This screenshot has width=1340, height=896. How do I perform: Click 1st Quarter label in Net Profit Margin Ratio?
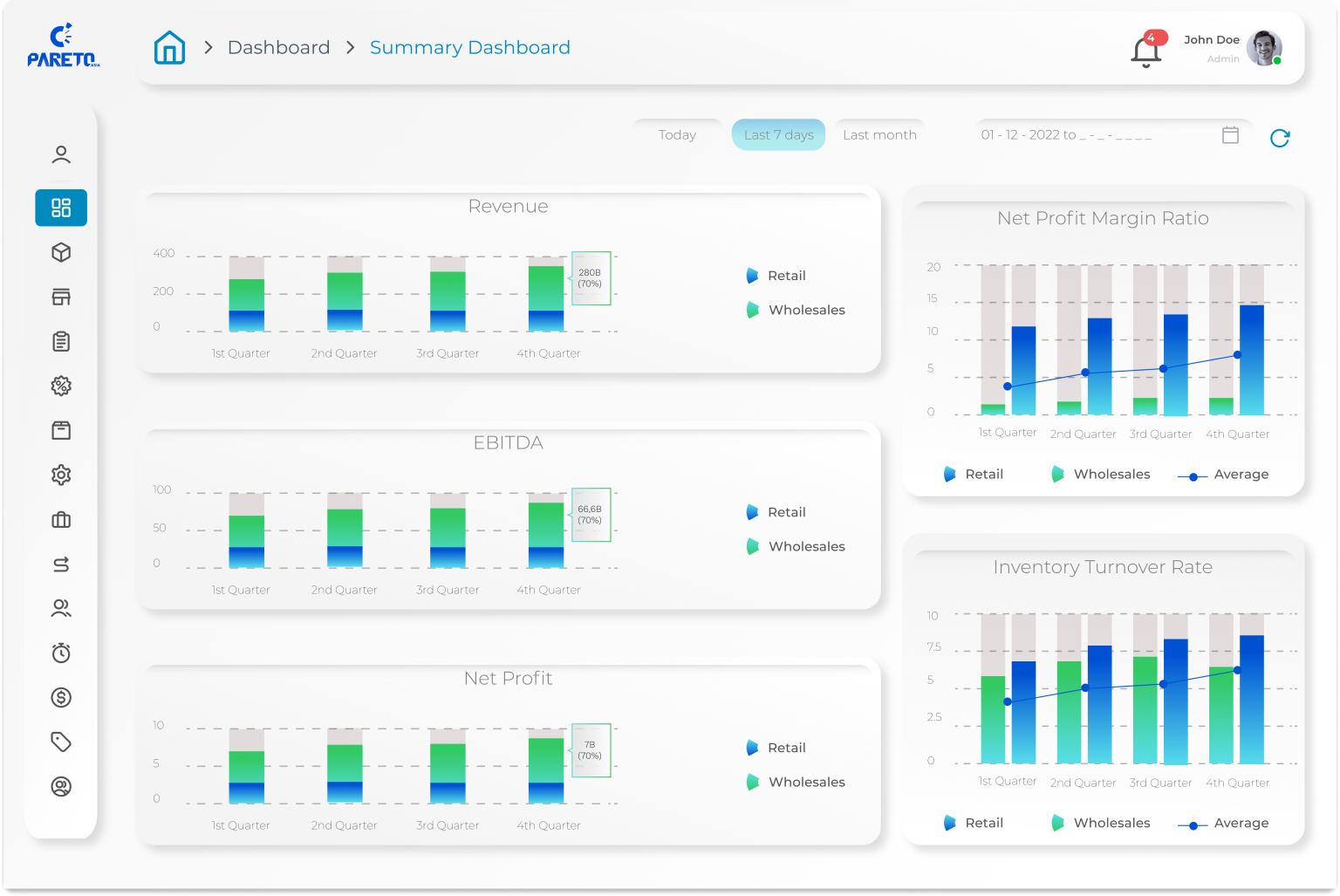pyautogui.click(x=1008, y=433)
